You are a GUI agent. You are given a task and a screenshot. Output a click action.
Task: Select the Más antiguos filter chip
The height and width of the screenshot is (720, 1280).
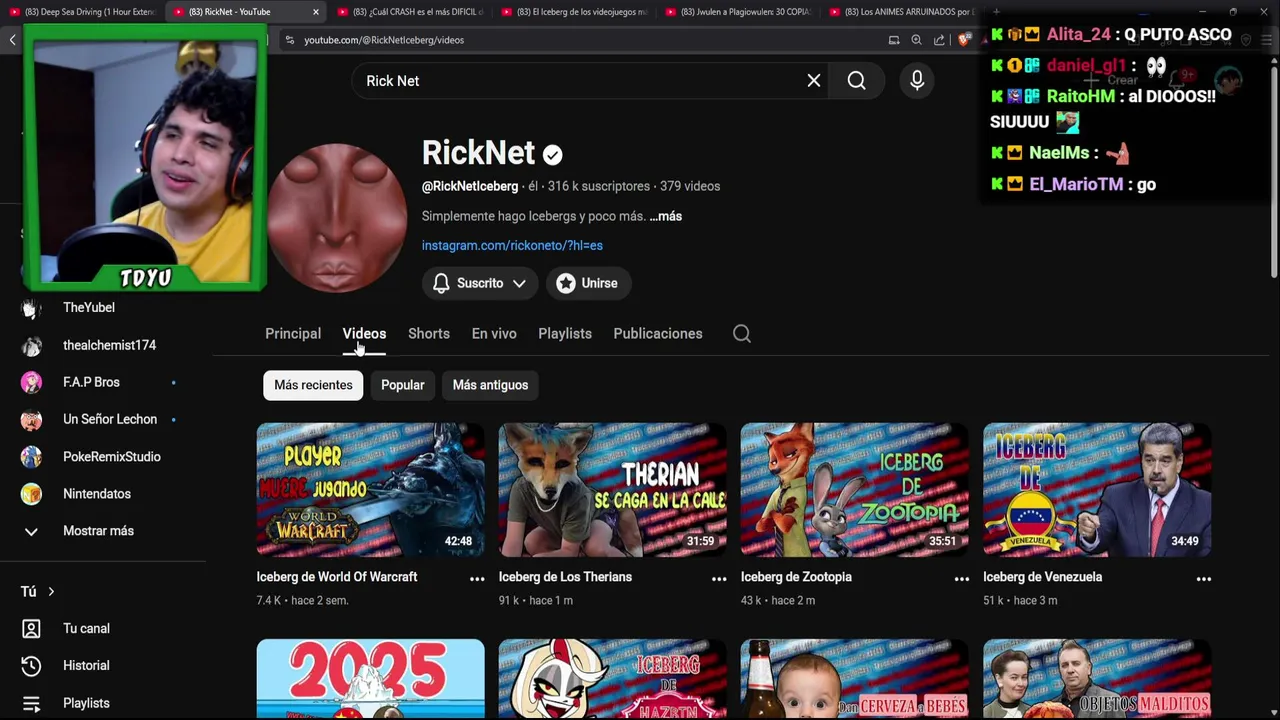pos(490,385)
